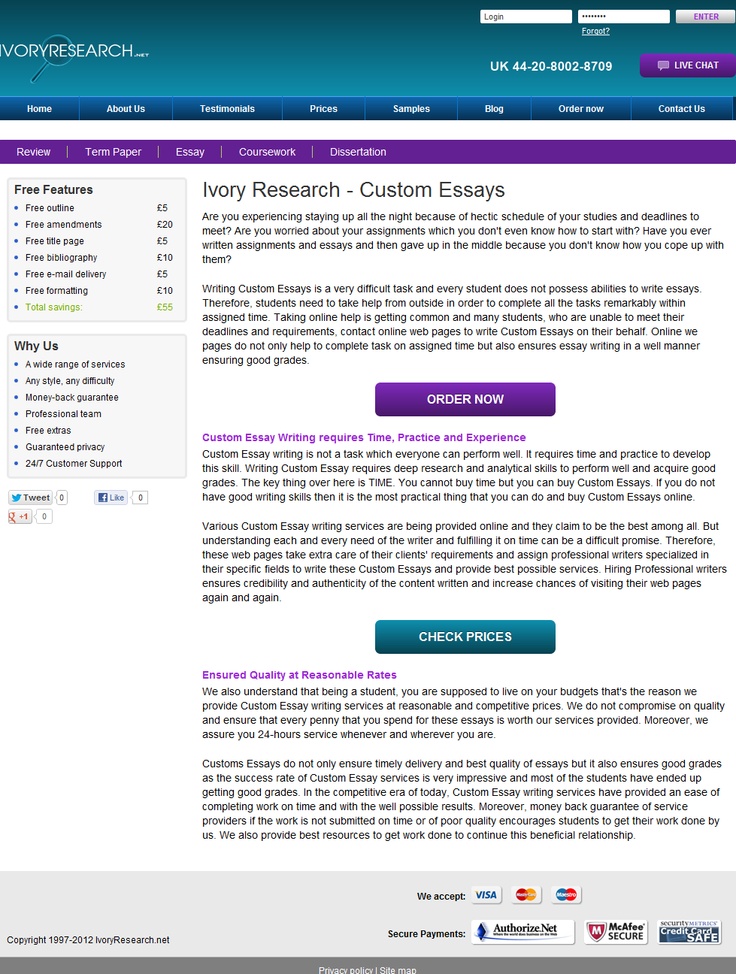
Task: Click 'Custom Essay Writing requires Time' subheading
Action: pyautogui.click(x=363, y=437)
